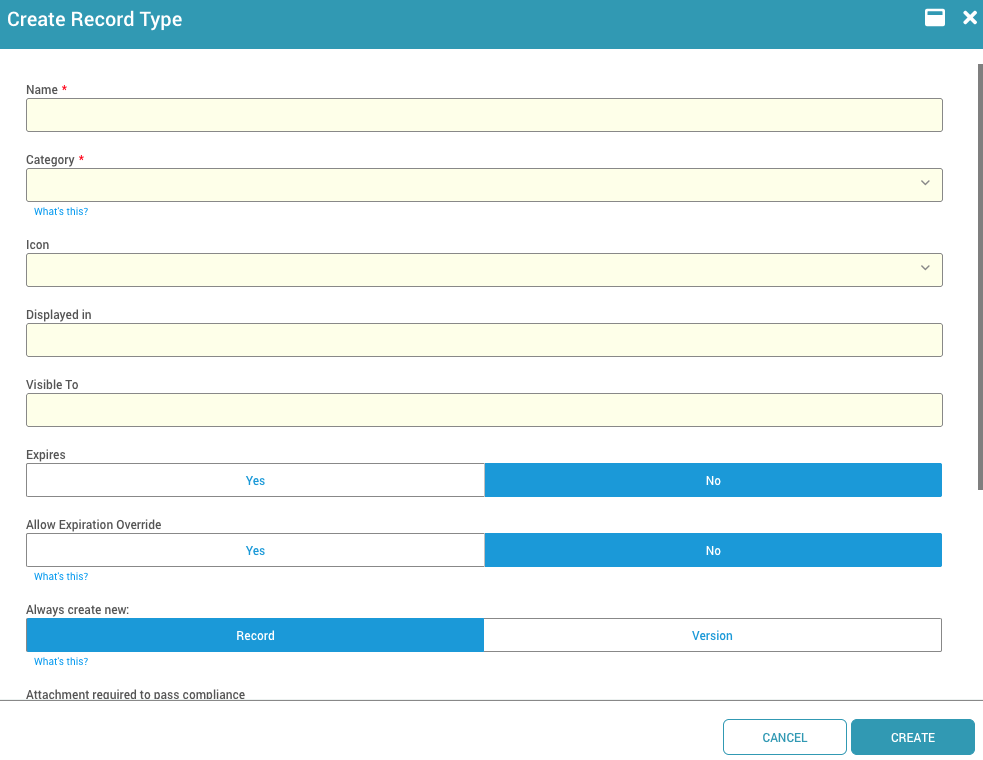Enable Allow Expiration Override with Yes
Image resolution: width=983 pixels, height=760 pixels.
click(255, 551)
